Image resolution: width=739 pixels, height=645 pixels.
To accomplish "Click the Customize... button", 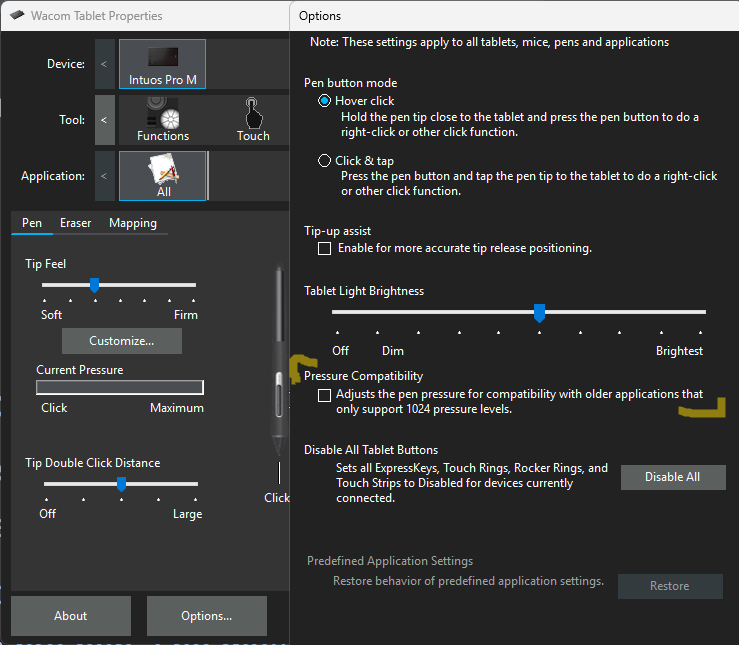I will 122,341.
